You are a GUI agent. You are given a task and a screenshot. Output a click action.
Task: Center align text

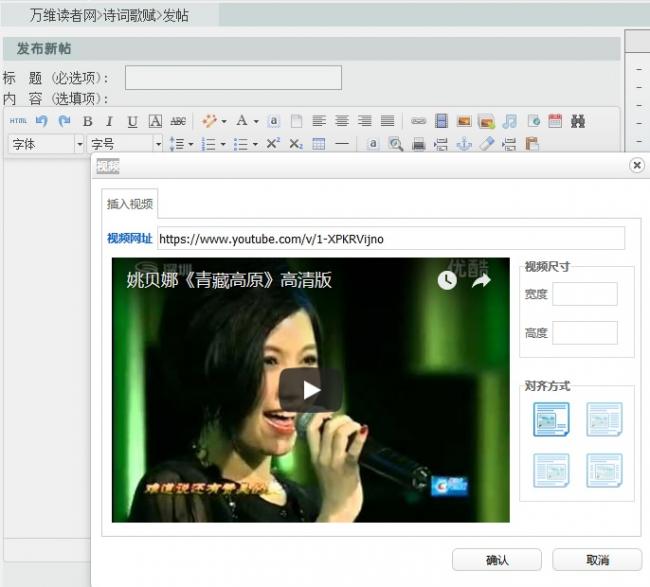[x=342, y=121]
